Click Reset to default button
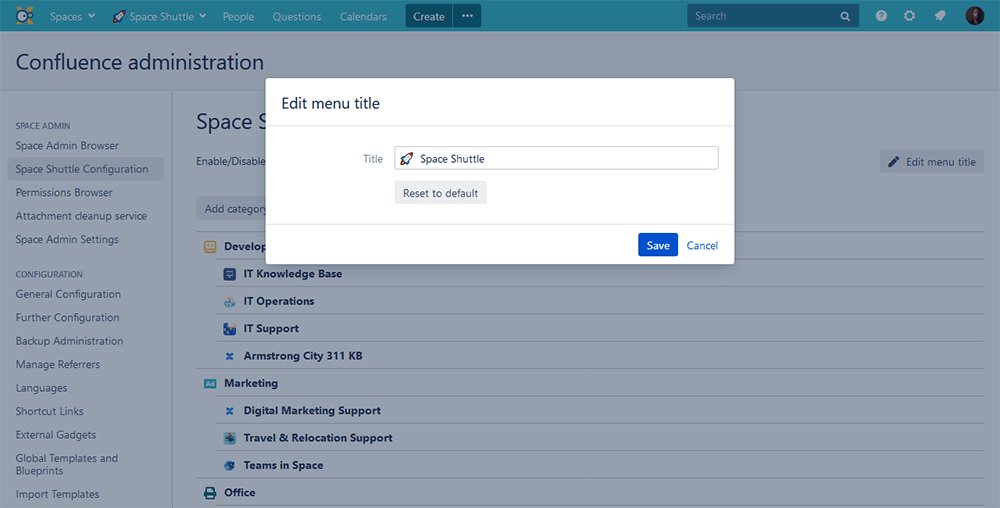1000x508 pixels. 440,193
